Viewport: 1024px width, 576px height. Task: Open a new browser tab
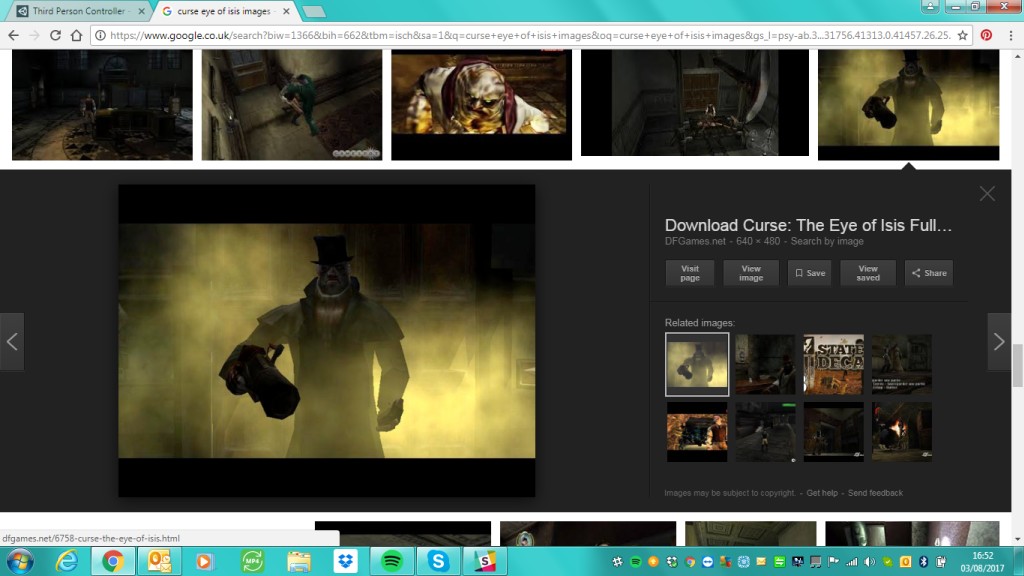pyautogui.click(x=313, y=12)
